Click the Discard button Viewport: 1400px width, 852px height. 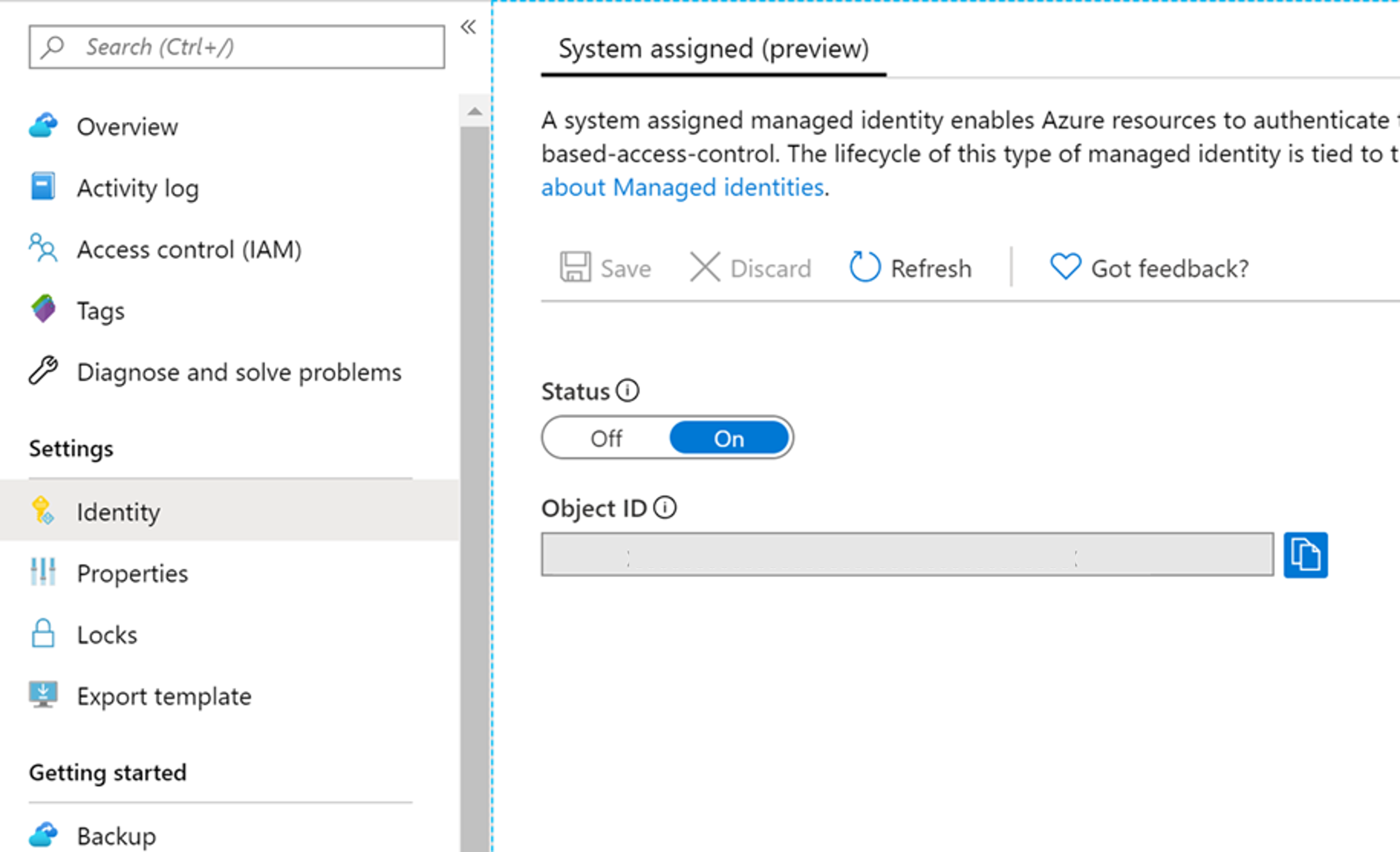tap(751, 267)
